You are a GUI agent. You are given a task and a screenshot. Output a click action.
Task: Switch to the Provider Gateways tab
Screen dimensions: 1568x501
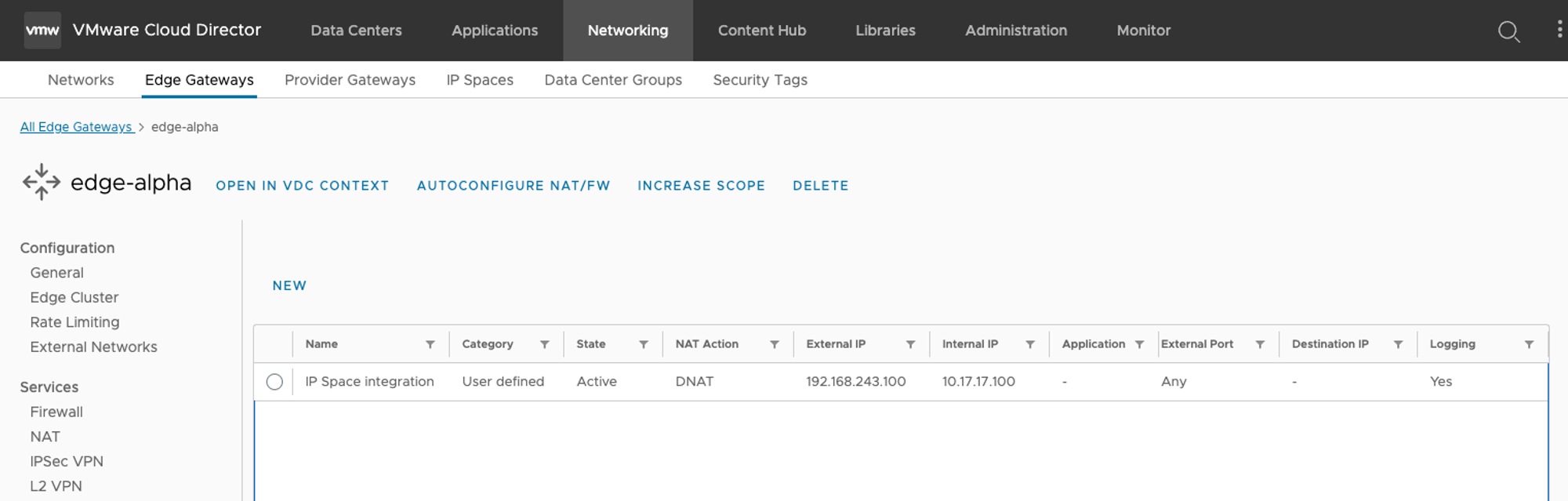[350, 80]
